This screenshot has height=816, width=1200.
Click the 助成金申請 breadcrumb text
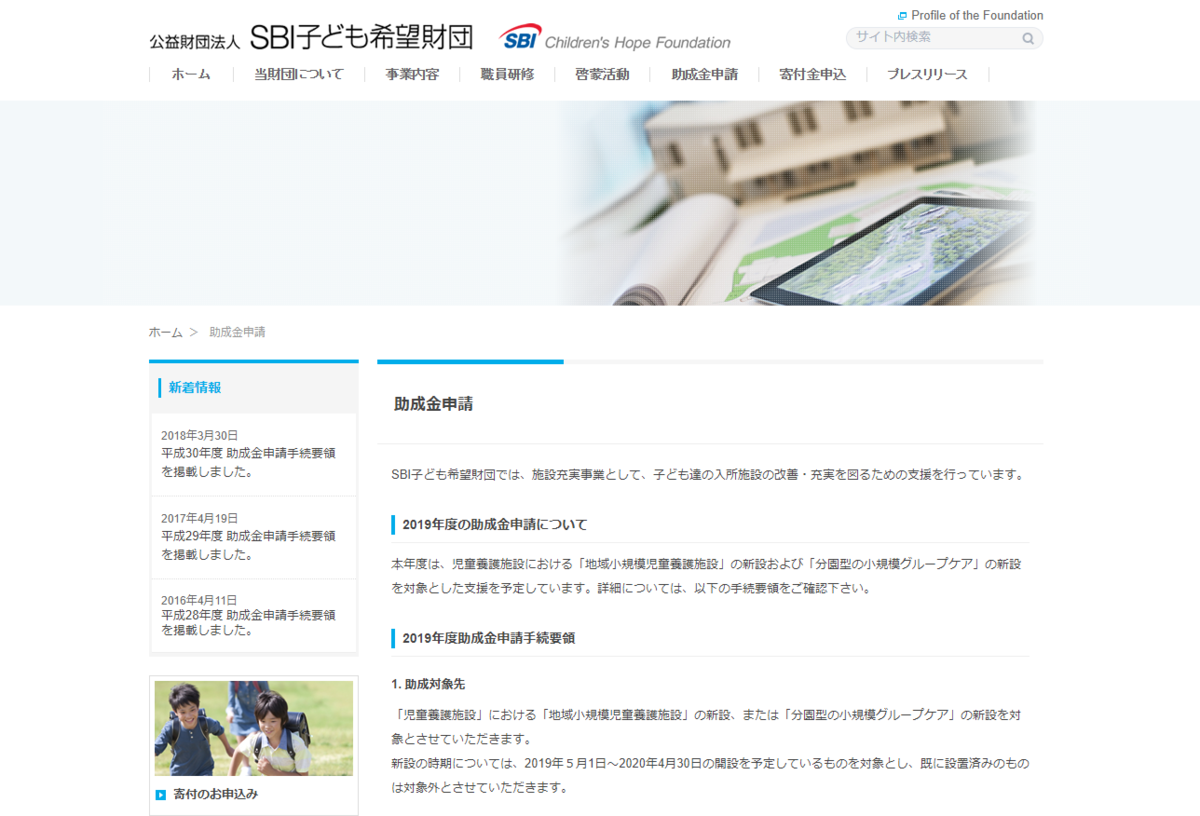pyautogui.click(x=237, y=332)
